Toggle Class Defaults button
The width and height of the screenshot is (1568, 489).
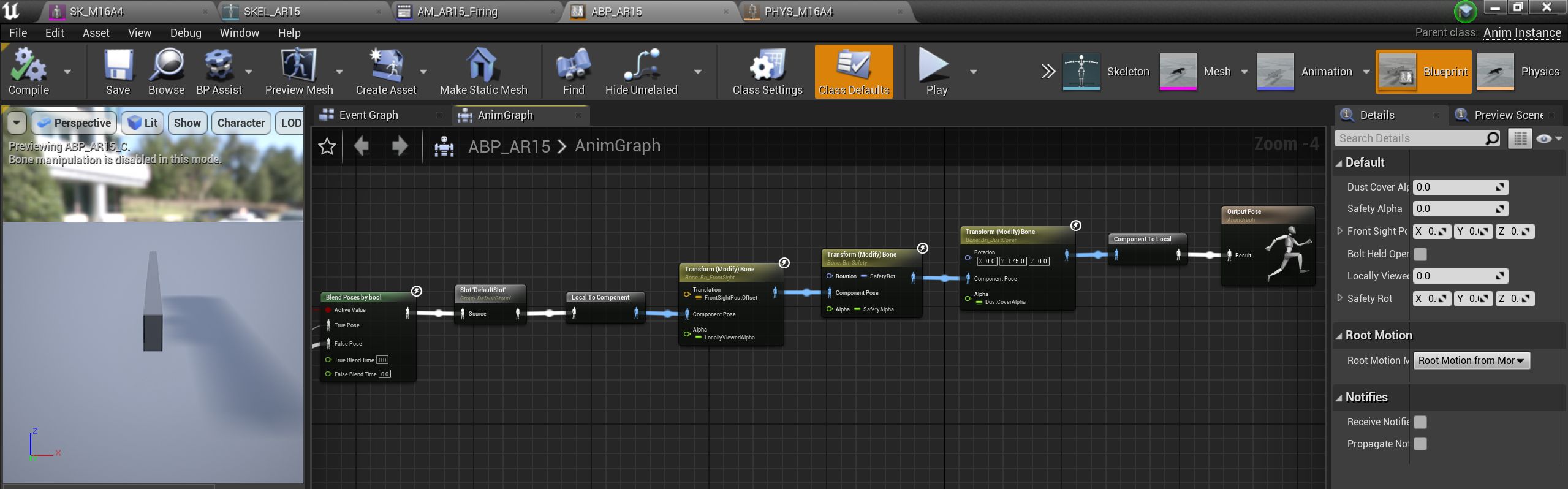point(854,72)
